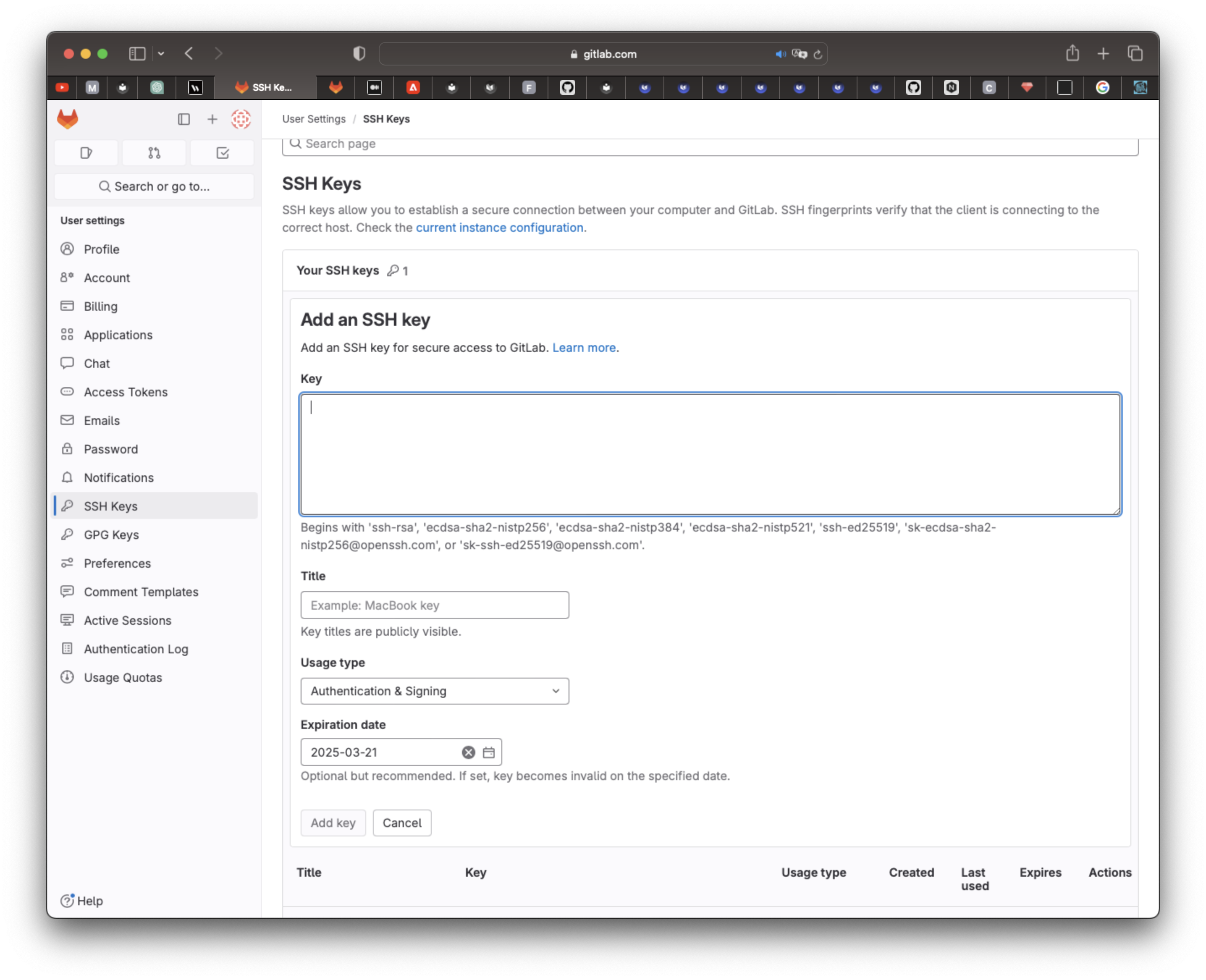Screen dimensions: 1206x980
Task: Go to Access Tokens settings
Action: tap(125, 392)
